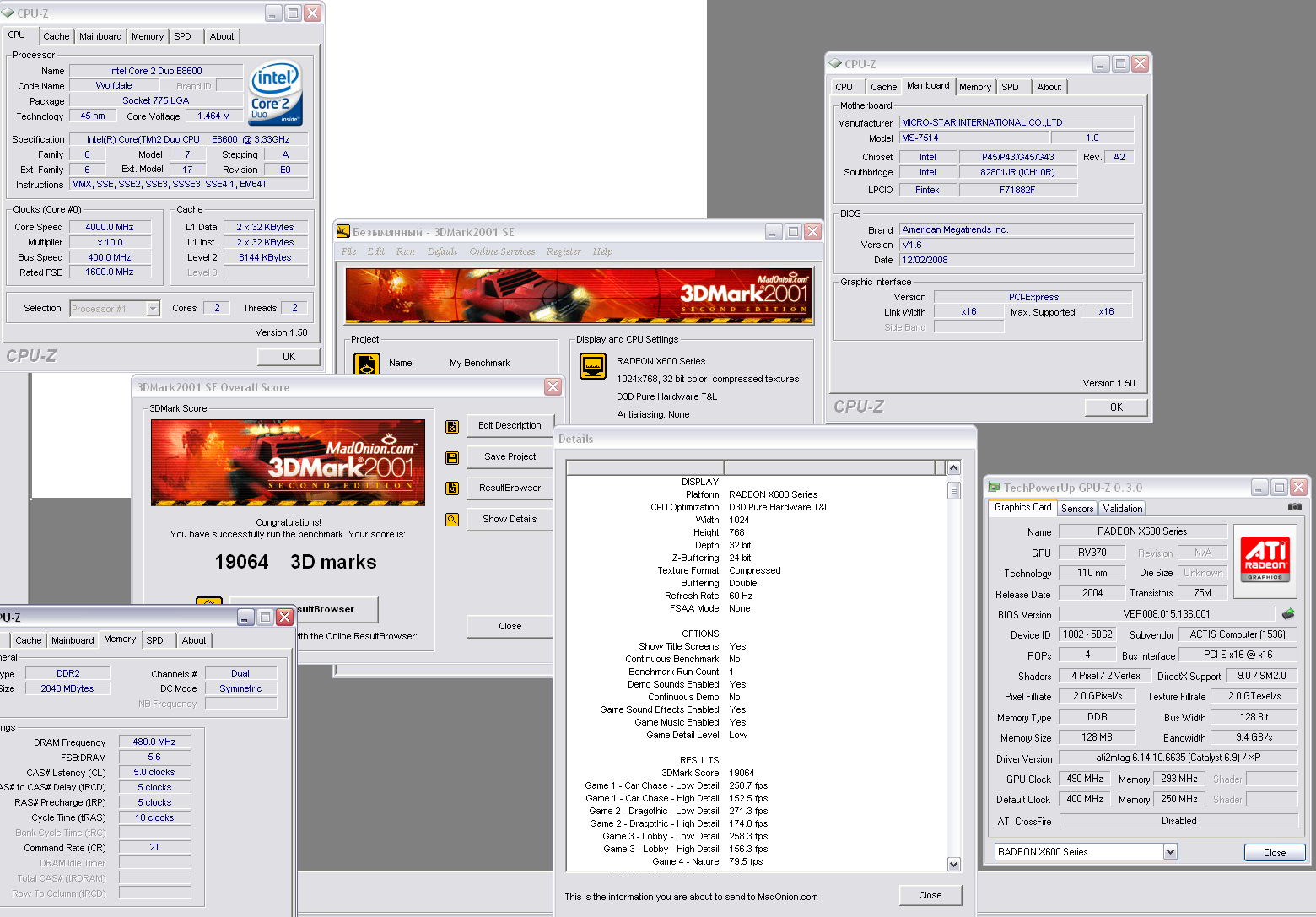Click the ATI CrossFire Disabled field
Viewport: 1316px width, 917px height.
pos(1178,821)
